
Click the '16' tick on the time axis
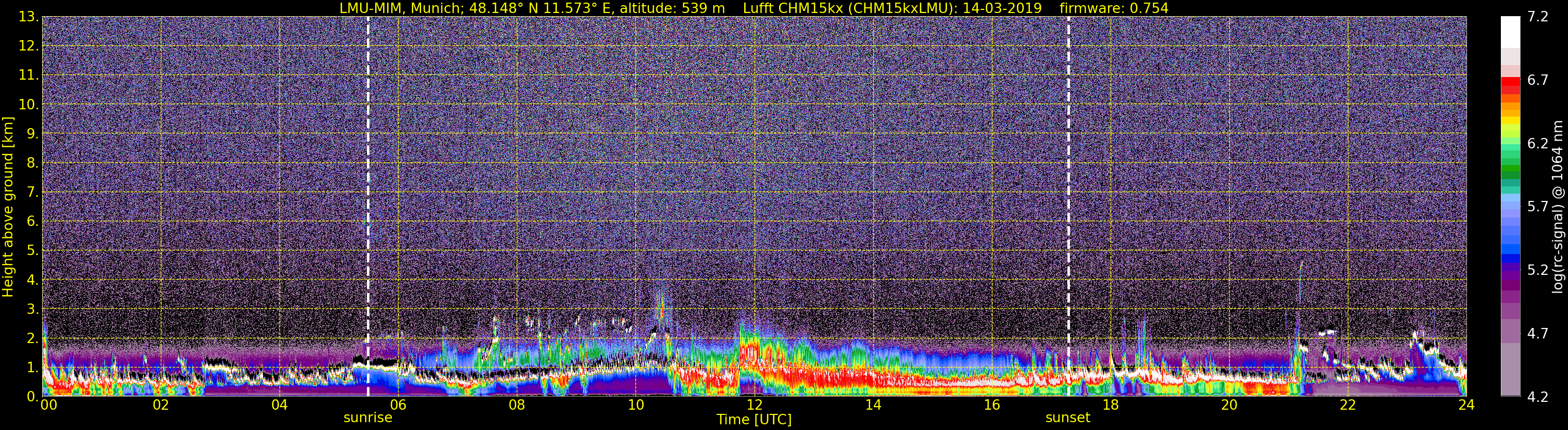(x=991, y=406)
